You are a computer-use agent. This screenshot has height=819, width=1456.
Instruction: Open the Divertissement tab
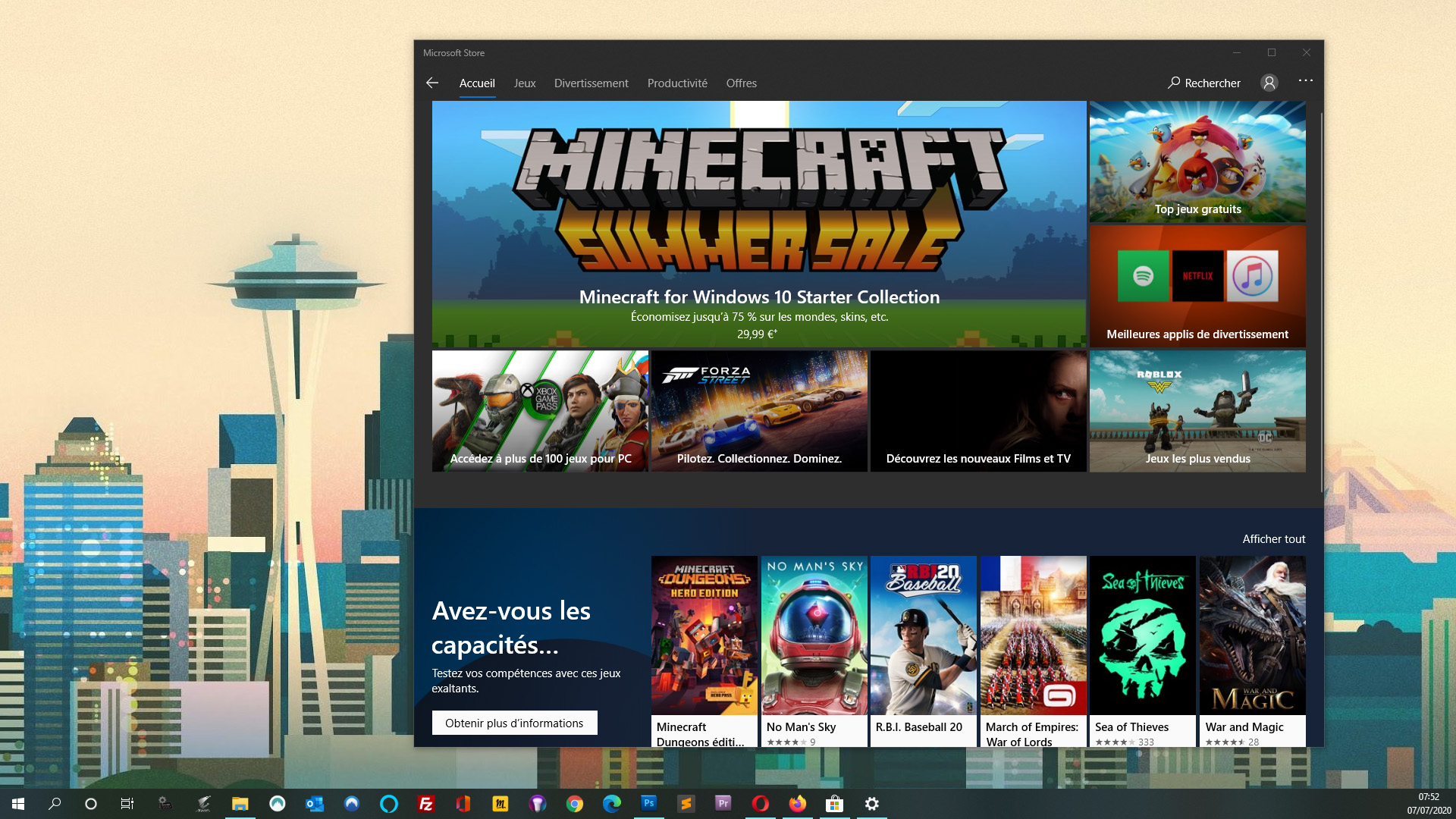(591, 83)
